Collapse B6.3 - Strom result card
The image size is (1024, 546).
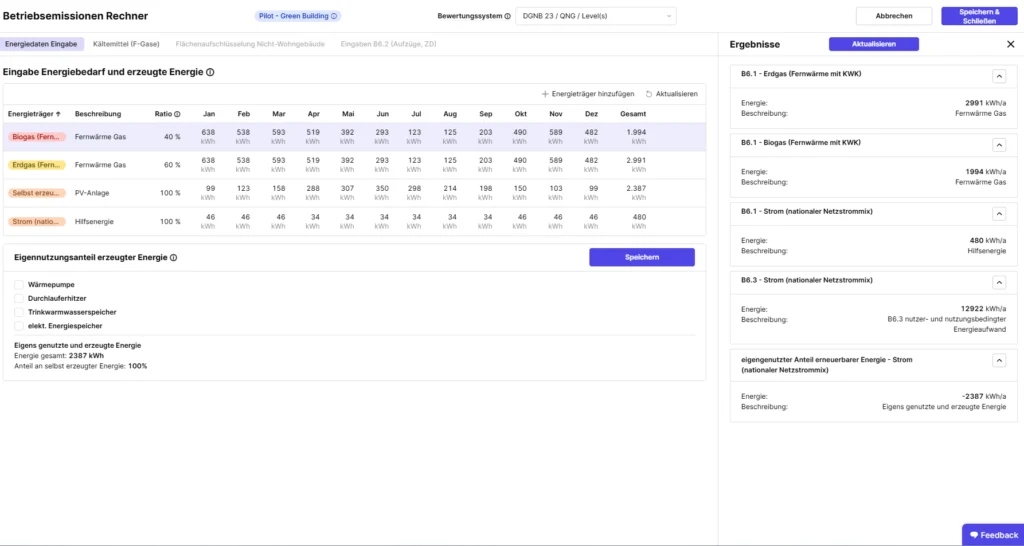(x=999, y=282)
